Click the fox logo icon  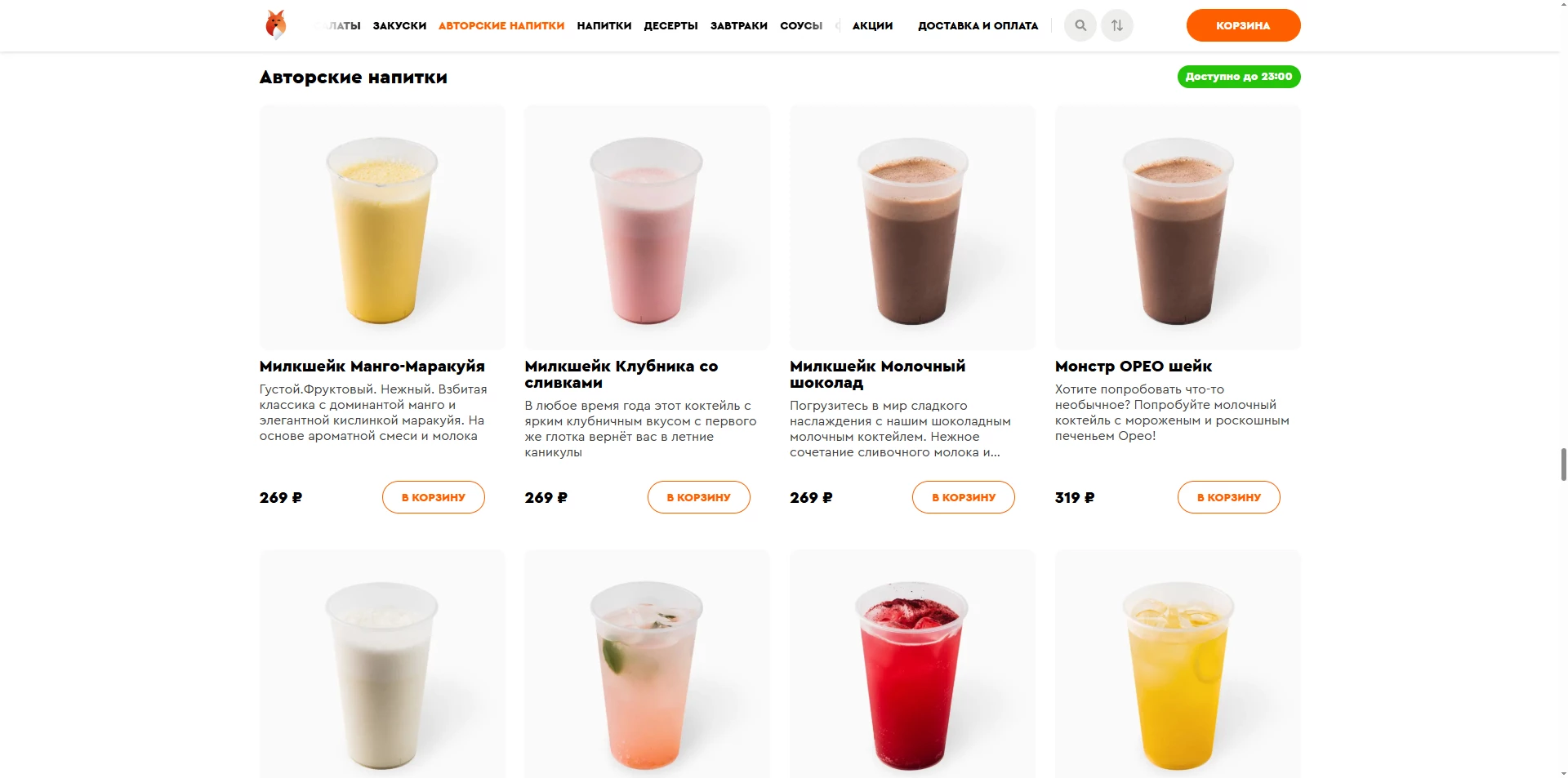coord(276,25)
